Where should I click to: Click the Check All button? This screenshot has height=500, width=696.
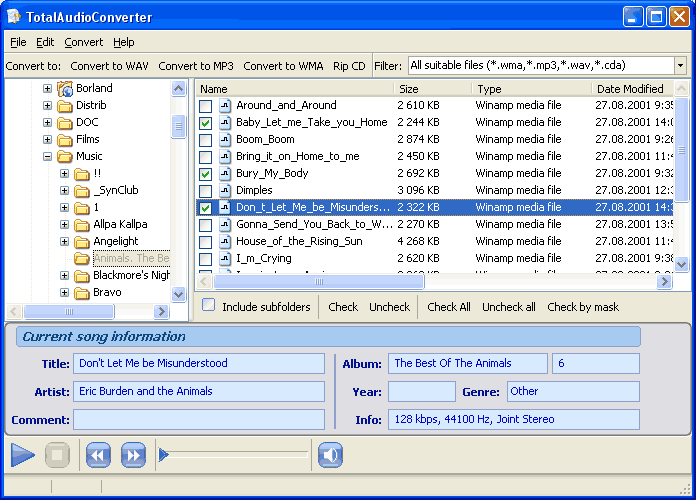click(449, 307)
